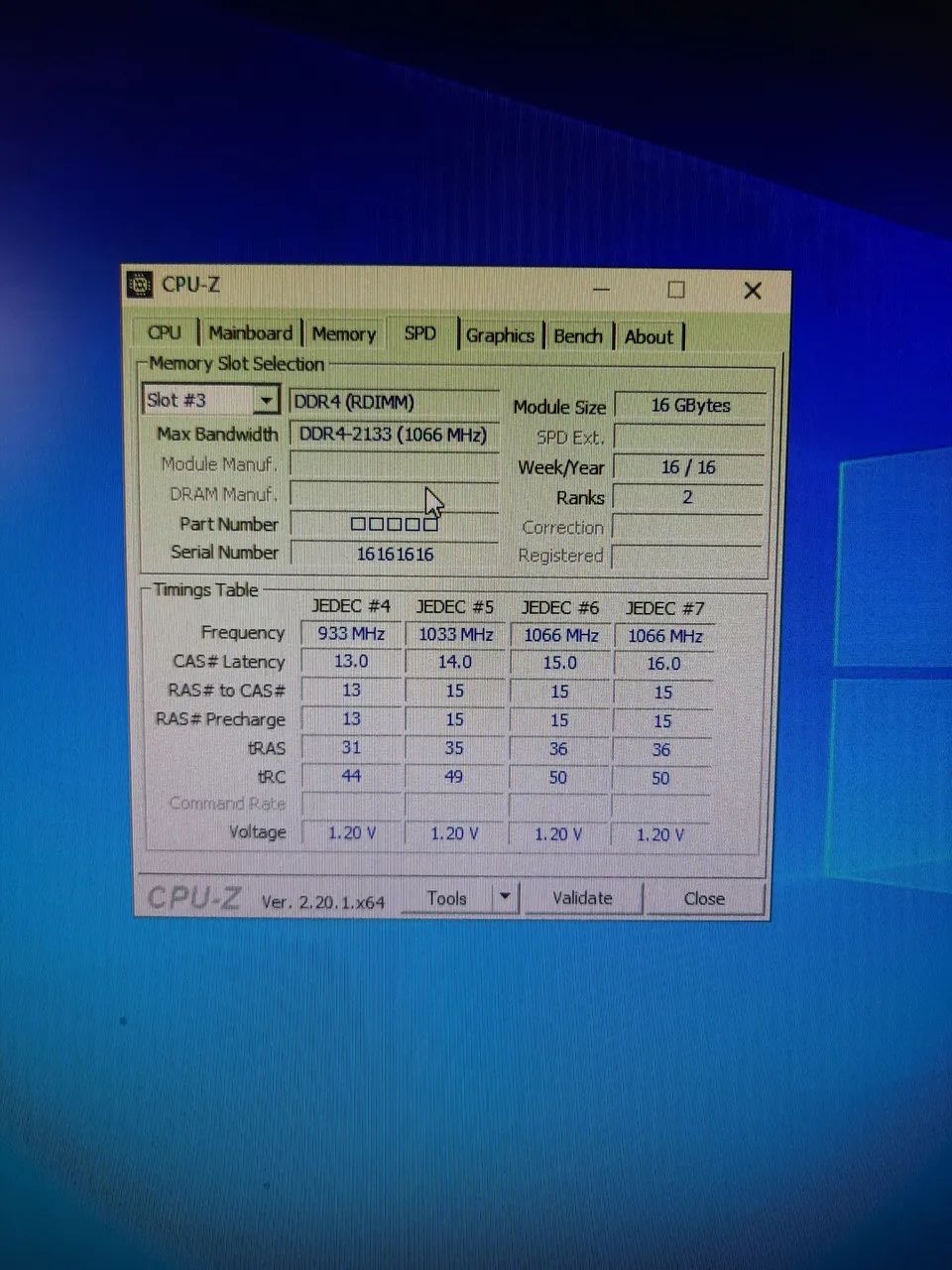Click the Ver. 2.20.1.x64 version text

(323, 902)
